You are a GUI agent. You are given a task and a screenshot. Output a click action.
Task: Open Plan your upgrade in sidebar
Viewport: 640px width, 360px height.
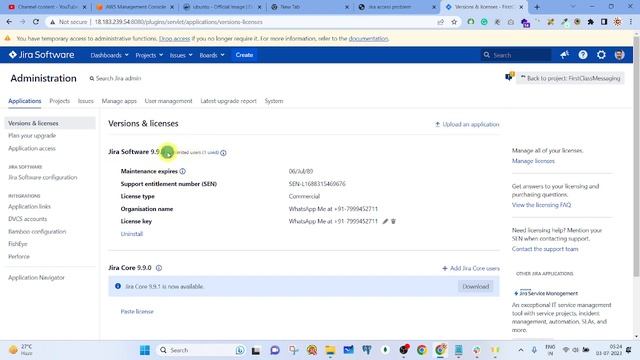click(32, 136)
